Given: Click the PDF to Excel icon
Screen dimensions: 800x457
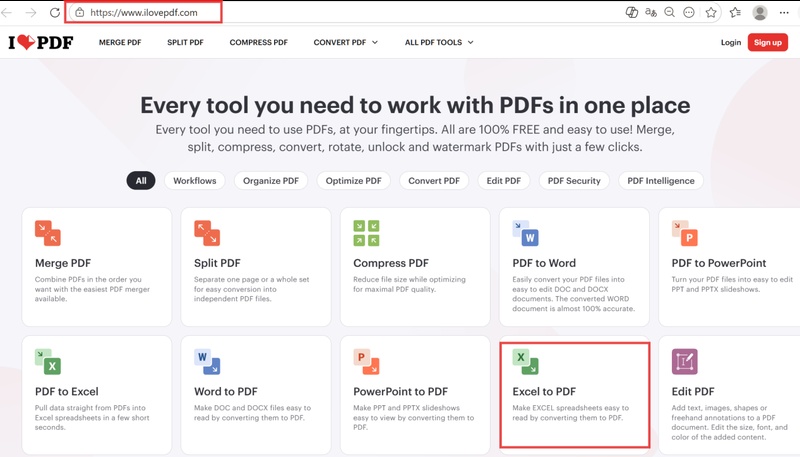Looking at the screenshot, I should coord(47,362).
